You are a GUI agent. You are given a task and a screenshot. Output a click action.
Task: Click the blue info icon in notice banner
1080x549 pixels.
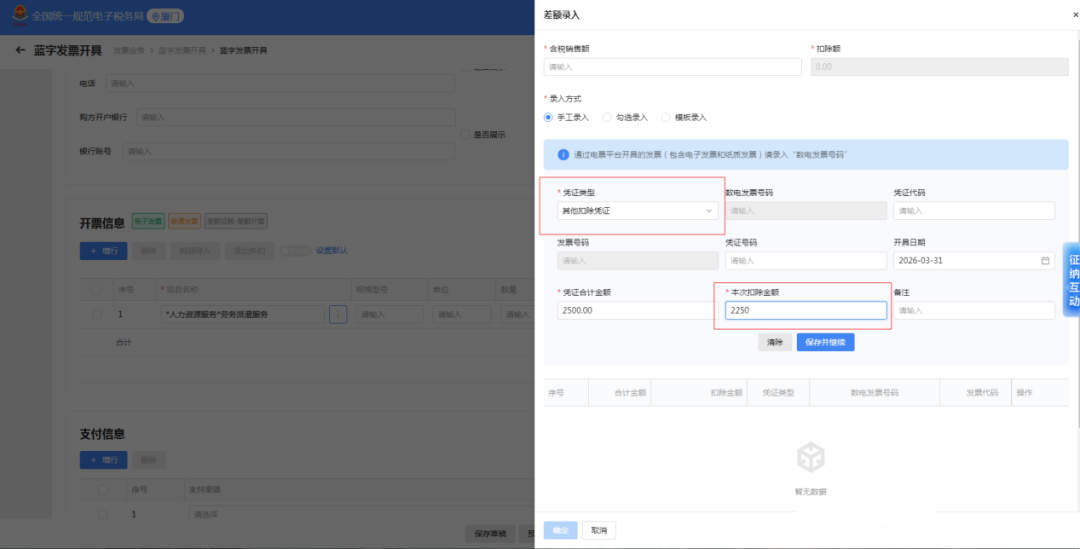(563, 155)
